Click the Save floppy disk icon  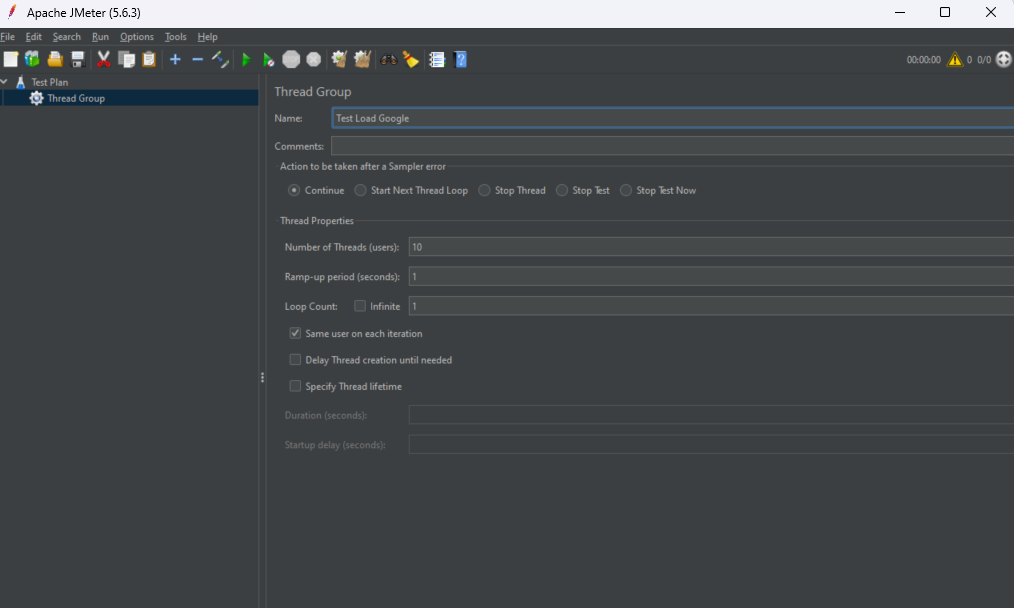click(77, 60)
